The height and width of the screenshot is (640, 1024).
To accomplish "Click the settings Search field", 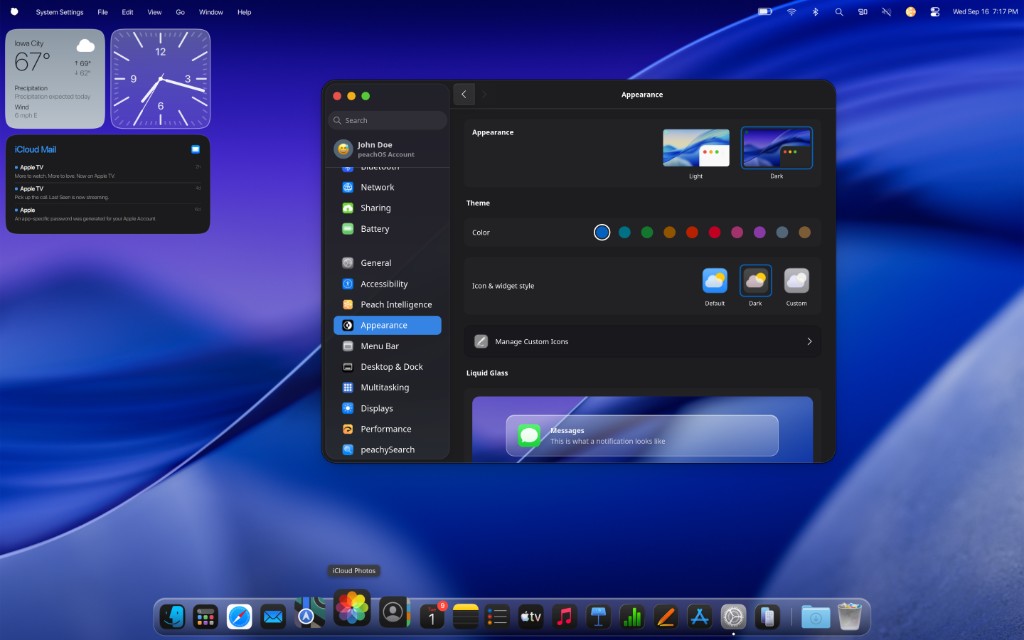I will [x=387, y=120].
